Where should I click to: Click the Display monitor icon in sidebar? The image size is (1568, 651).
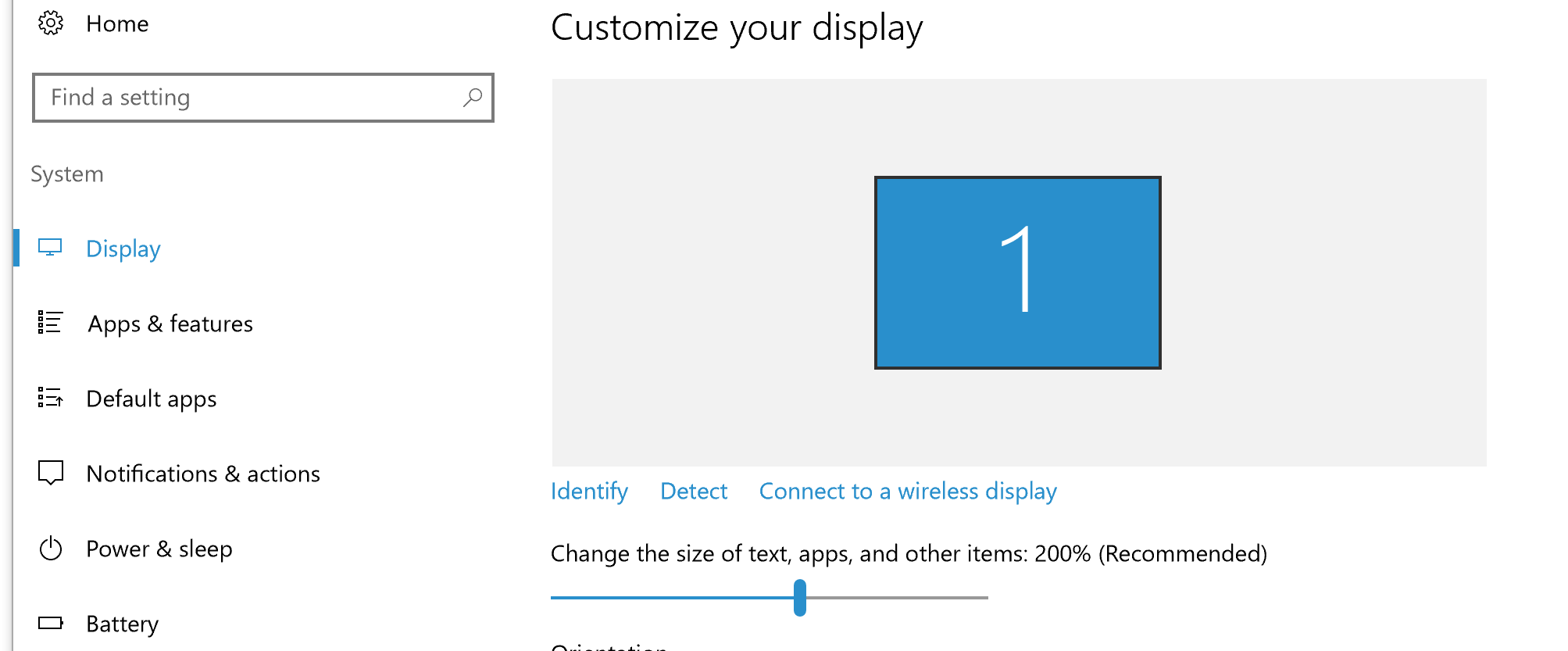click(50, 248)
